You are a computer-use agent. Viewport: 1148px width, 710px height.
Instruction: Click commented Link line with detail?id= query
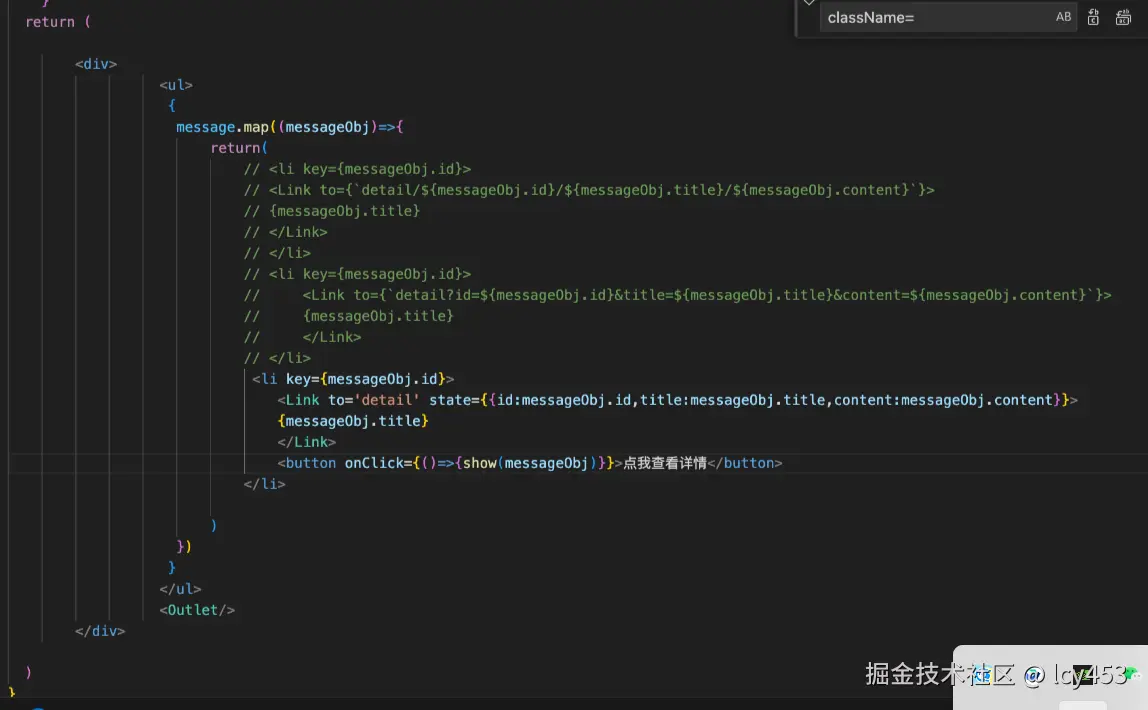(700, 295)
